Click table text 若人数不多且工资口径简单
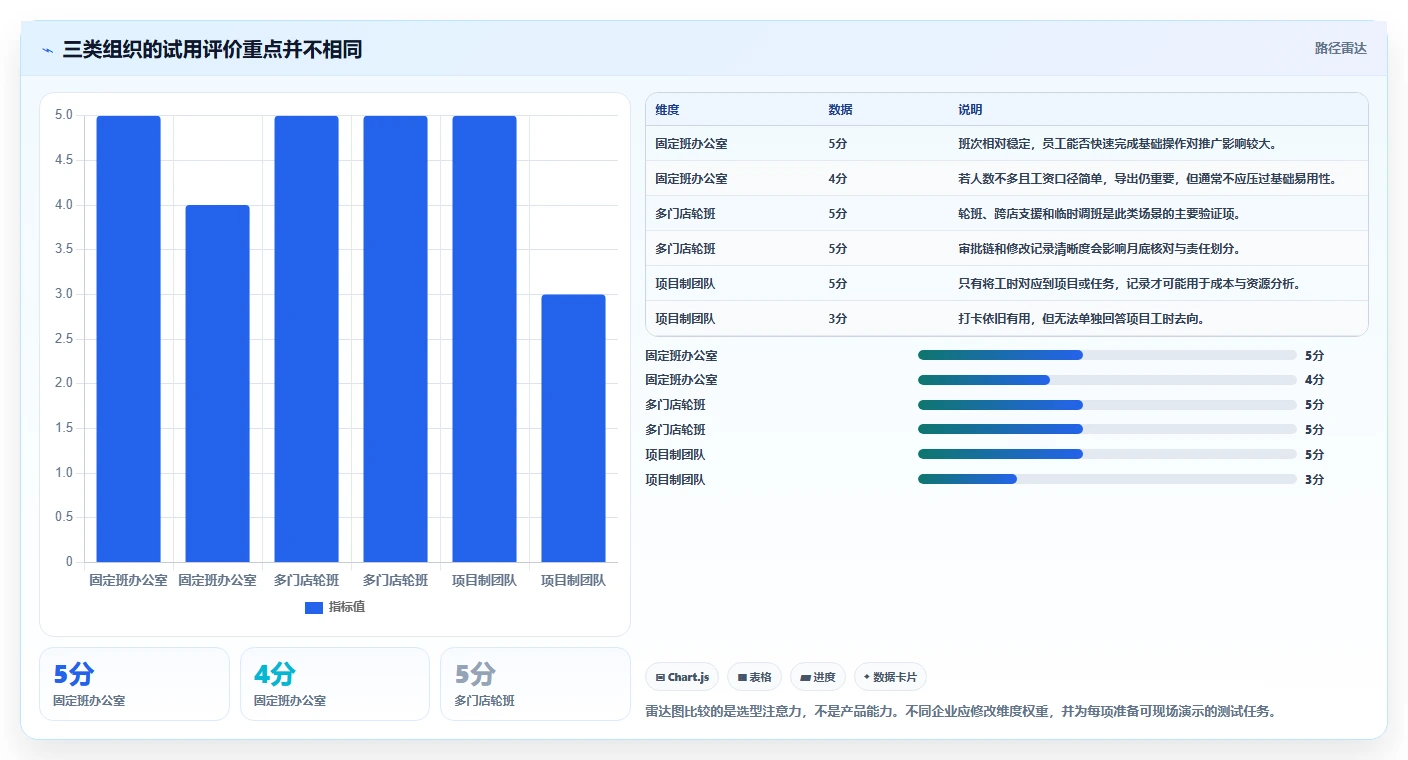The image size is (1408, 760). [x=1030, y=179]
